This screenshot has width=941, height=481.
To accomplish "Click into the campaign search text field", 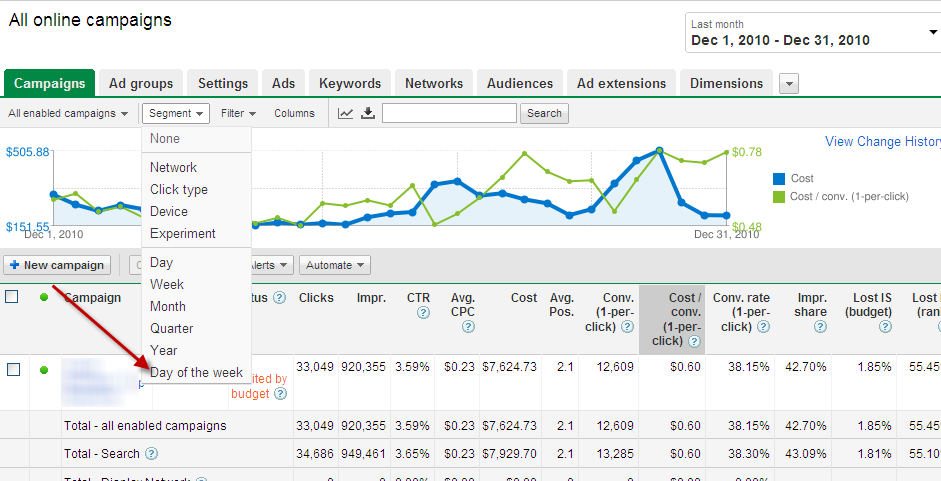I will pos(449,113).
